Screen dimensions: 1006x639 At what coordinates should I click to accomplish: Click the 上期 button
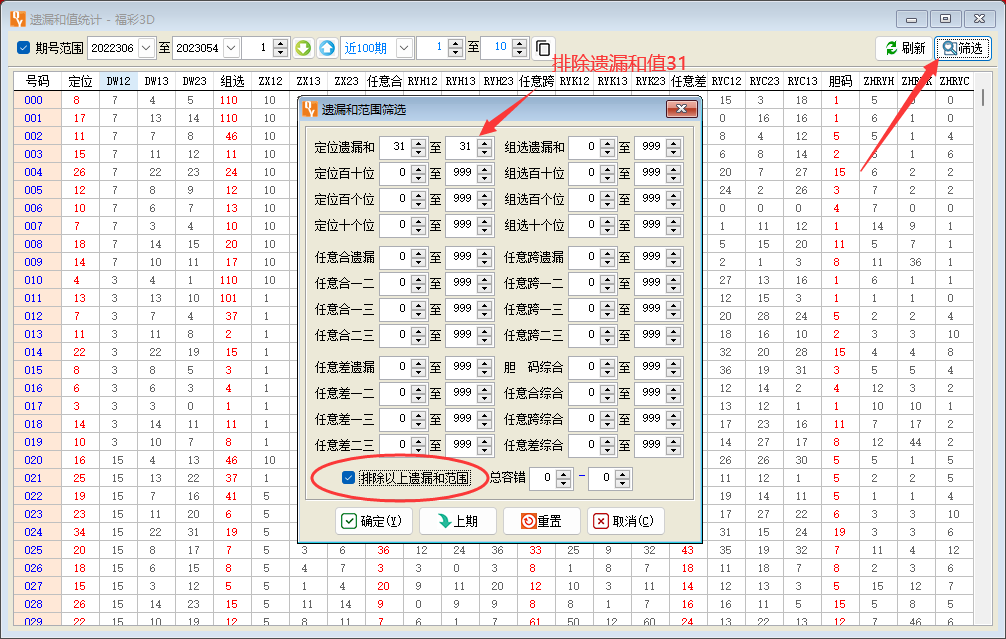click(458, 521)
